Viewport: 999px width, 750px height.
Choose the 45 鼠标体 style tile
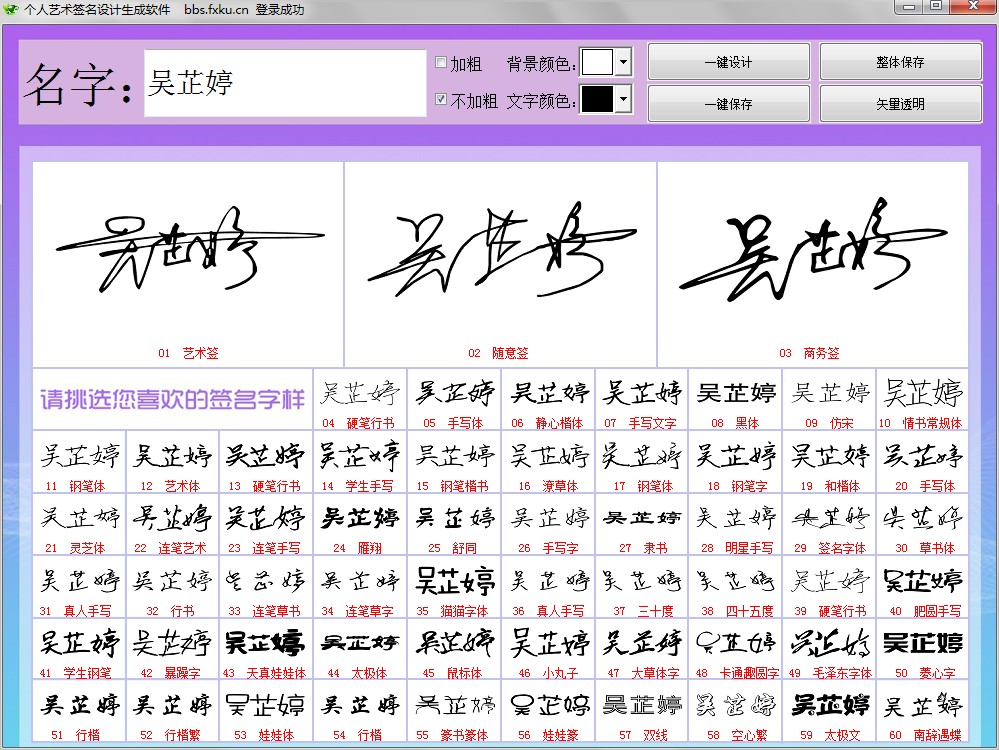pos(454,649)
